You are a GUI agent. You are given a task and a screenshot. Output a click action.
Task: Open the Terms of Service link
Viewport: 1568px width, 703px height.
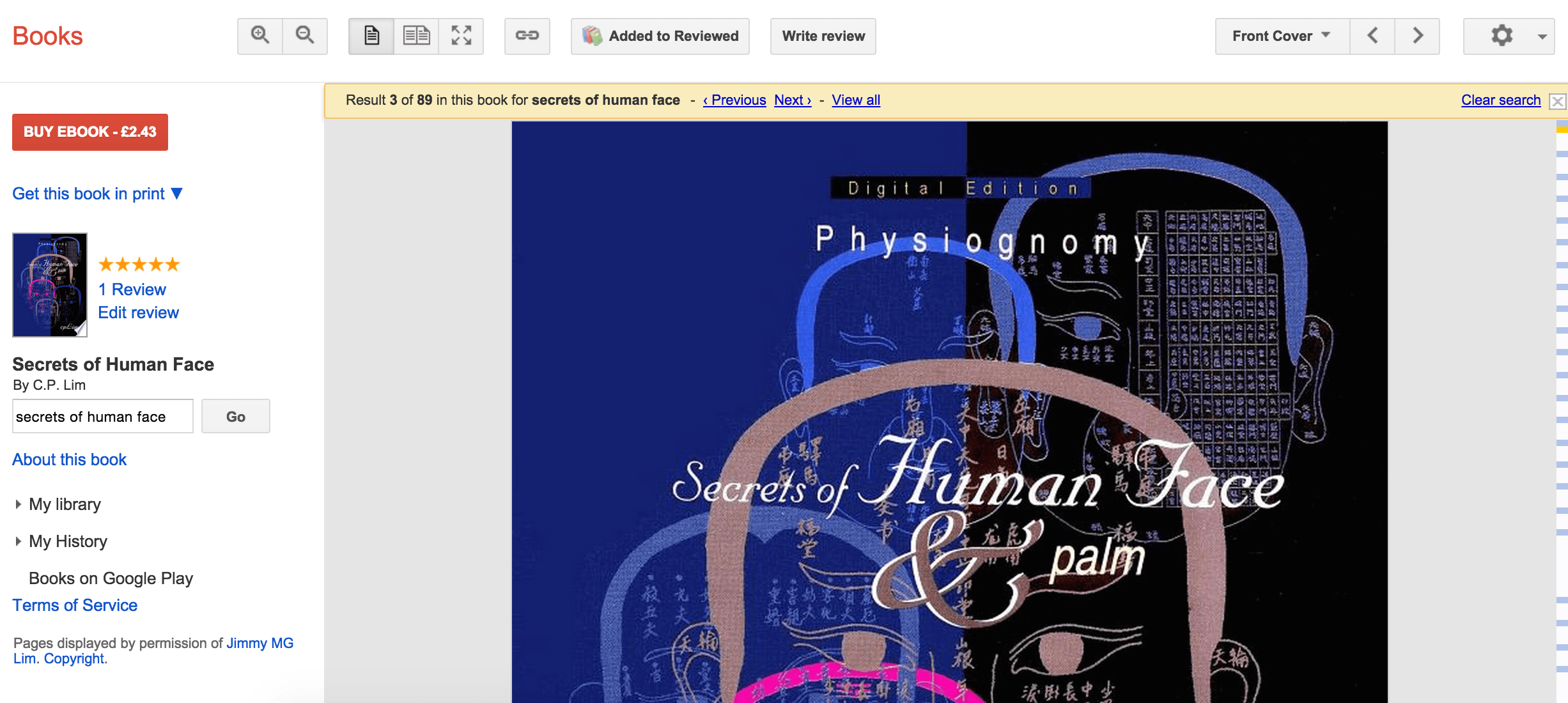coord(75,605)
